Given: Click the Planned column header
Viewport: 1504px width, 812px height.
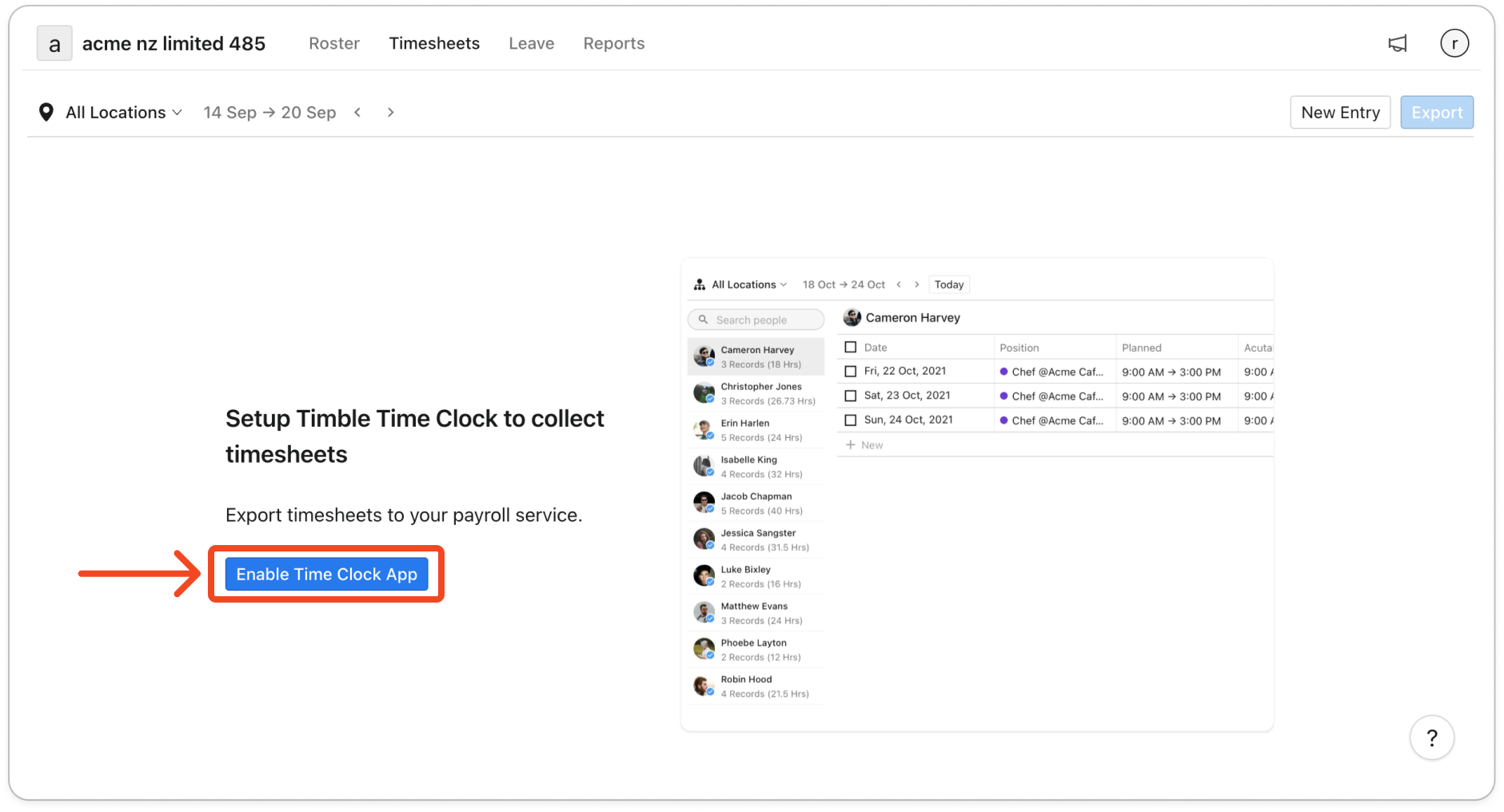Looking at the screenshot, I should [1141, 348].
